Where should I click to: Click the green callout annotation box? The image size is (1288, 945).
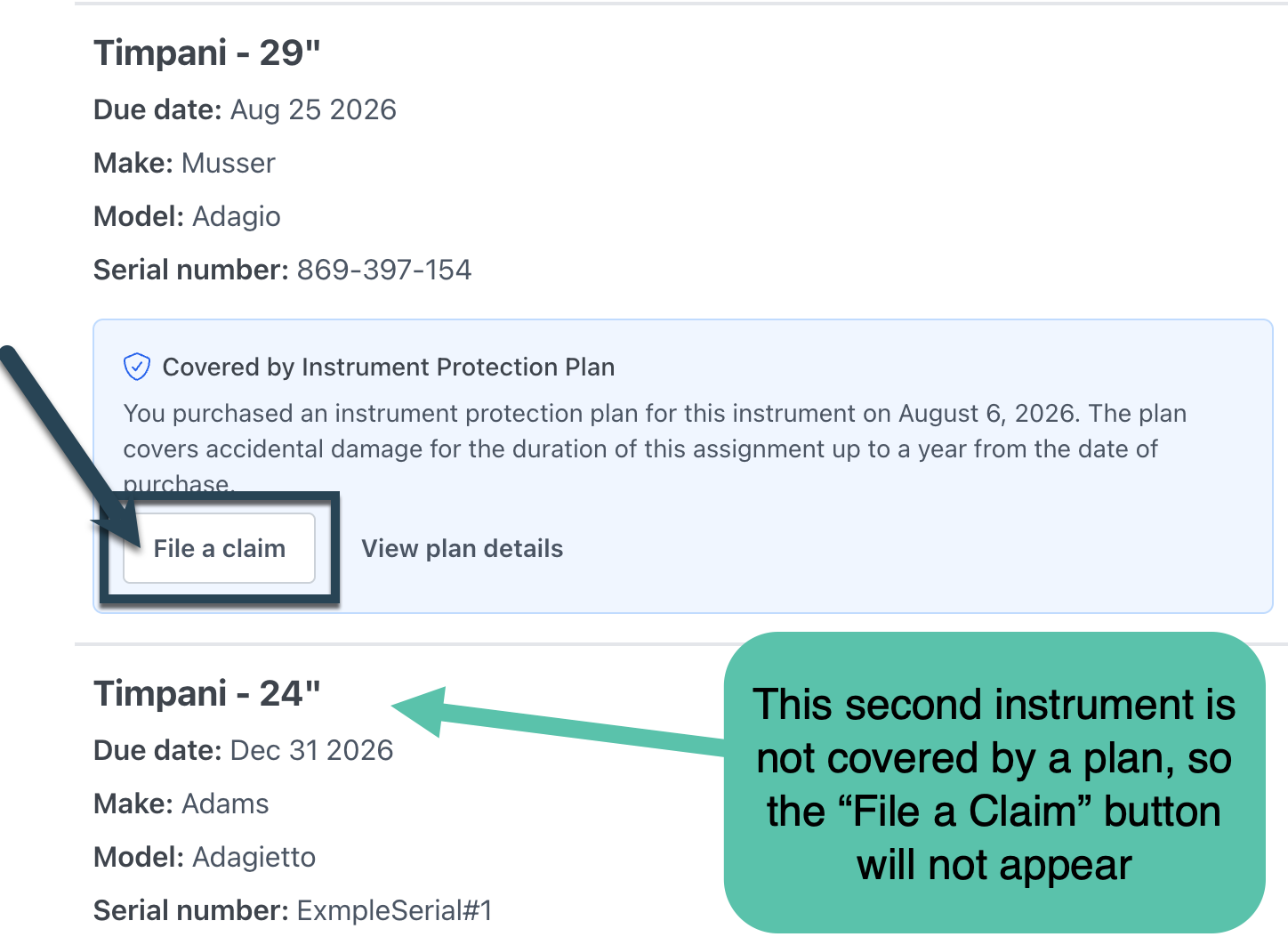point(994,783)
